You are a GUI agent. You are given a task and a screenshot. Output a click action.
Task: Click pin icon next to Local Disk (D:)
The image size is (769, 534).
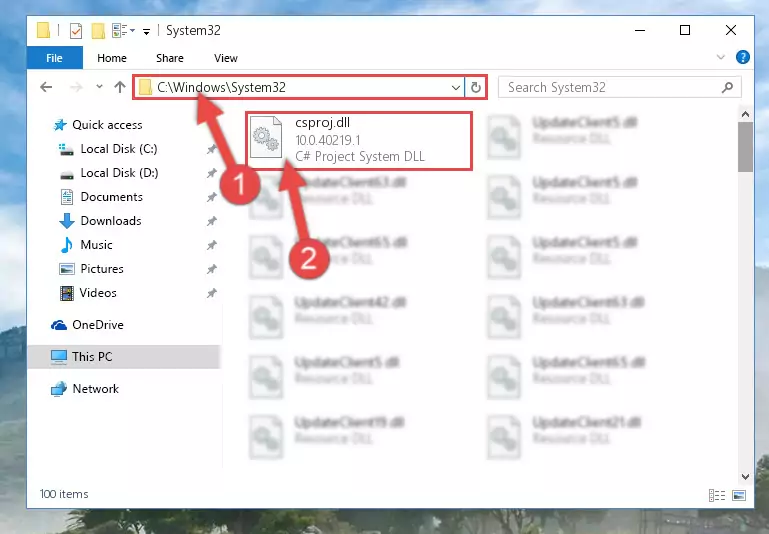click(211, 173)
